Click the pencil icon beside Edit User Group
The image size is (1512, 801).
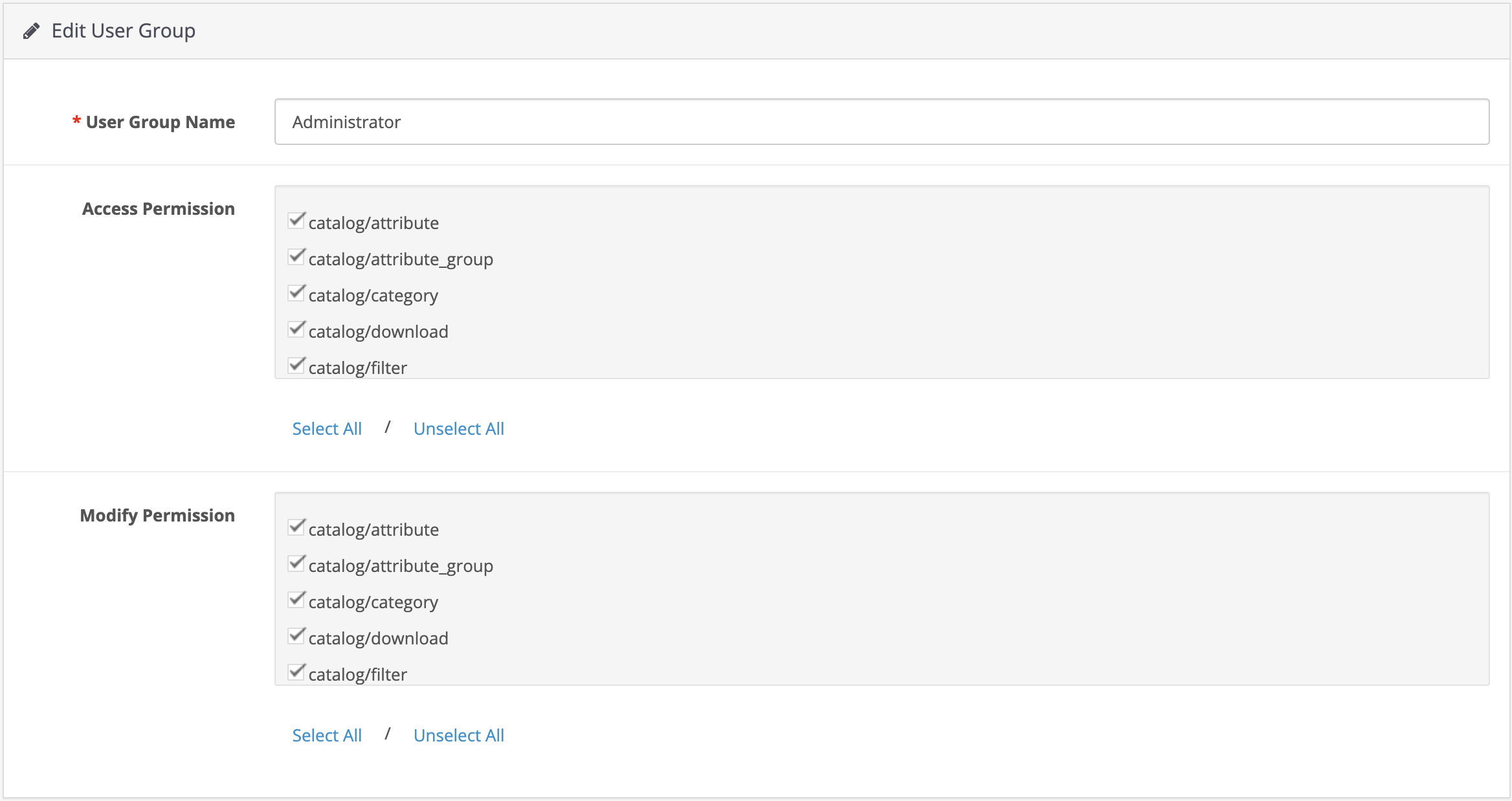[x=31, y=31]
